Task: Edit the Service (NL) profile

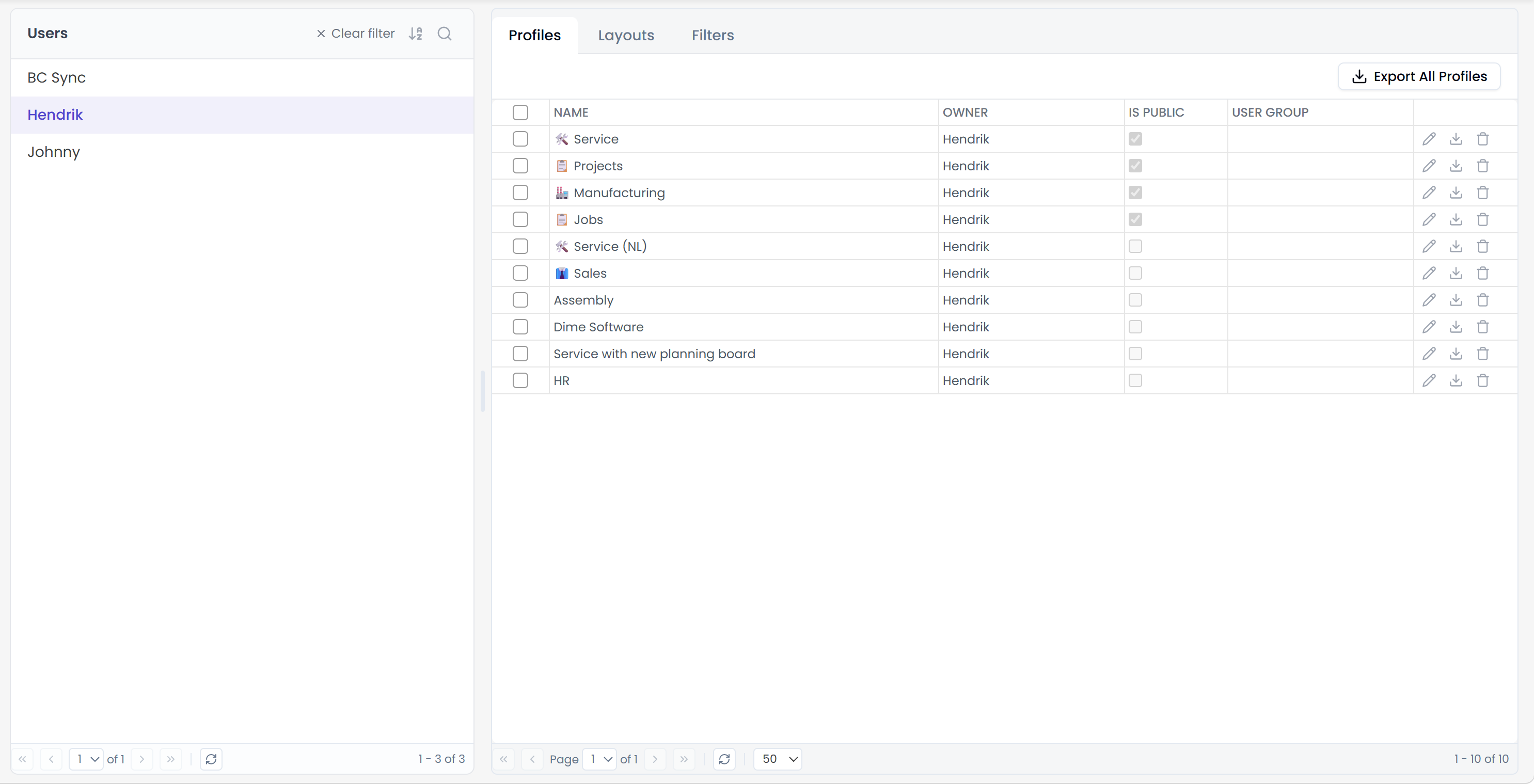Action: (1429, 246)
